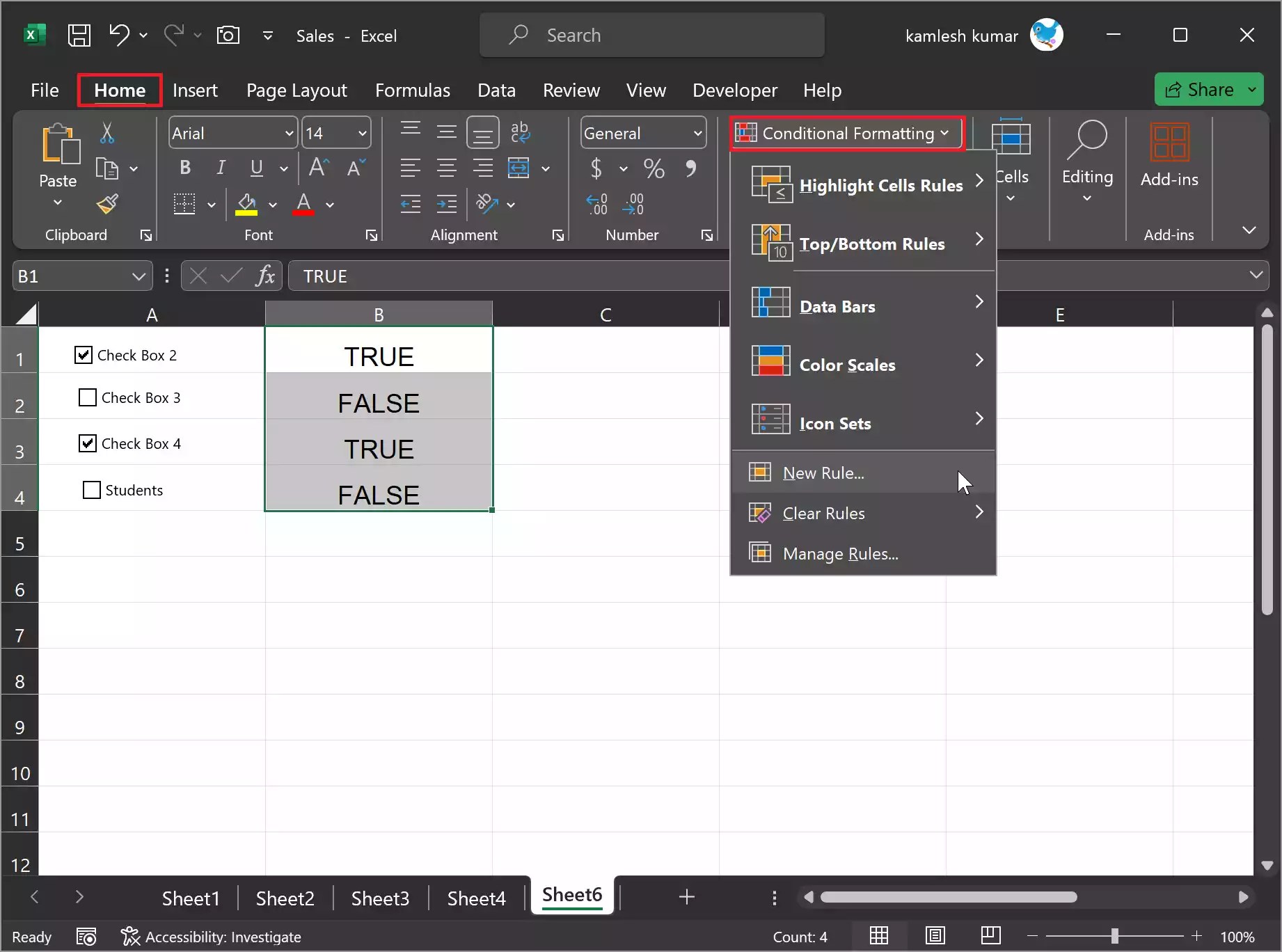Image resolution: width=1282 pixels, height=952 pixels.
Task: Save the Sales workbook
Action: [x=79, y=35]
